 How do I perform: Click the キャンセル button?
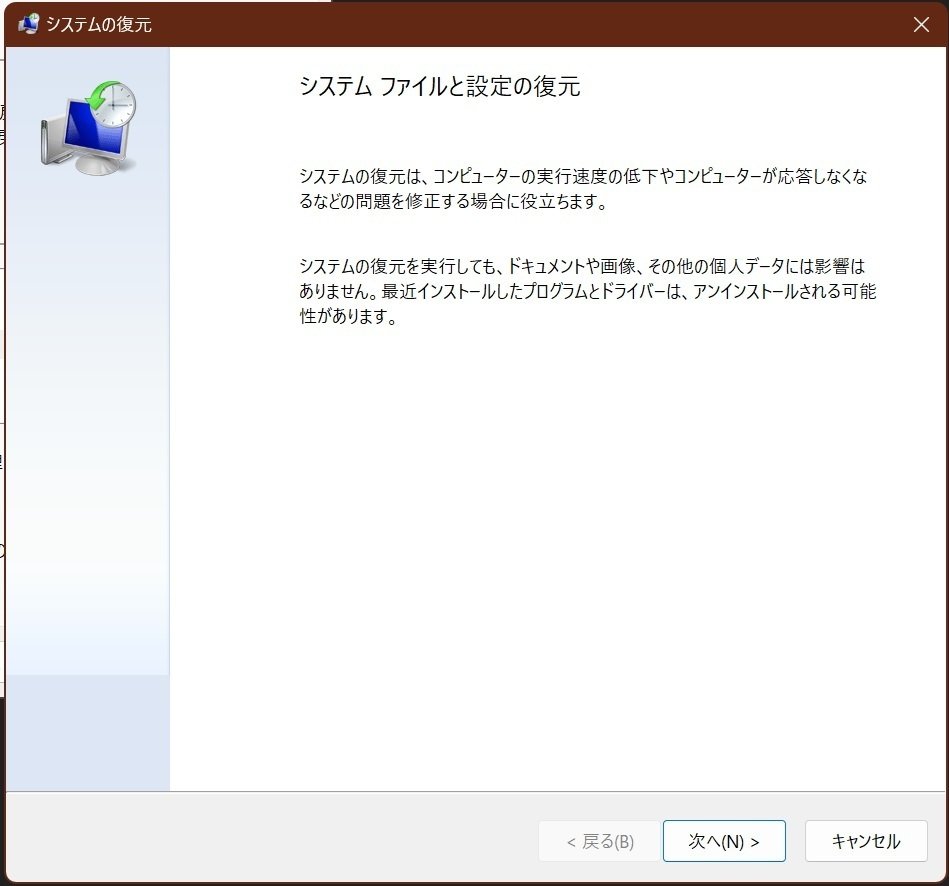click(865, 841)
